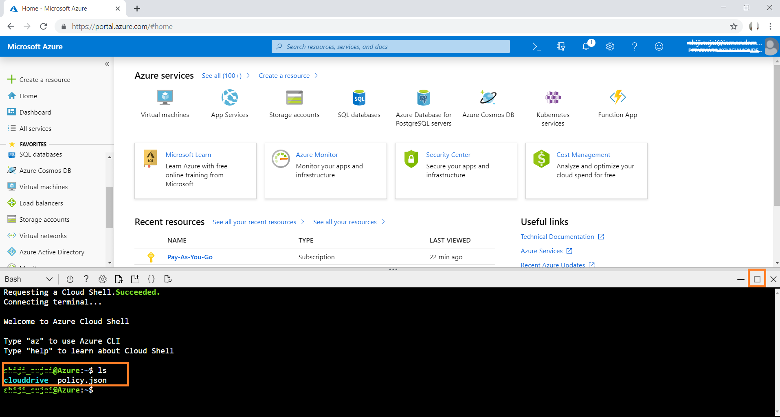The image size is (780, 420).
Task: Open the Technical Documentation link
Action: (x=558, y=237)
